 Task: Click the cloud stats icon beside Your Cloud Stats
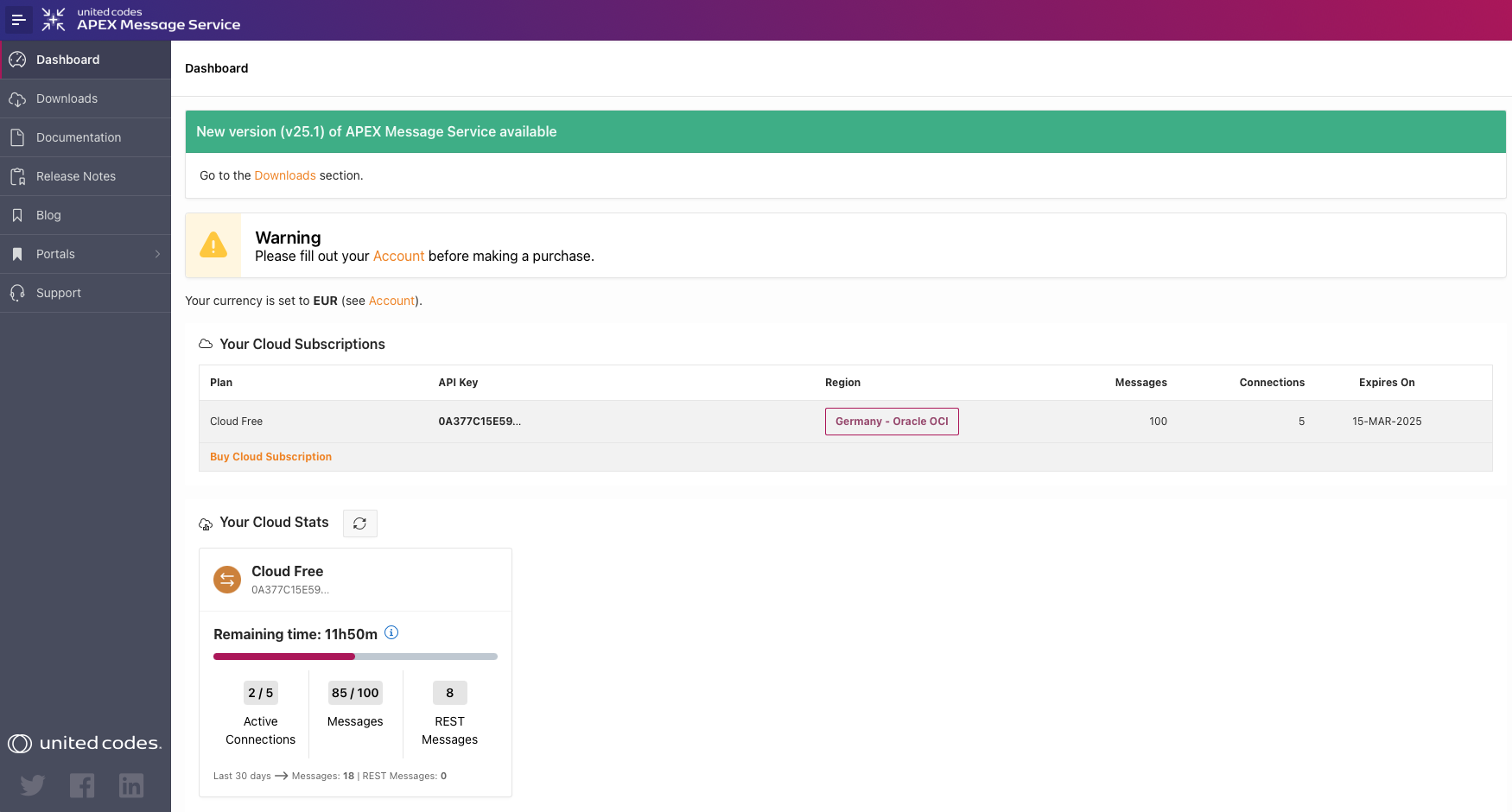(206, 523)
